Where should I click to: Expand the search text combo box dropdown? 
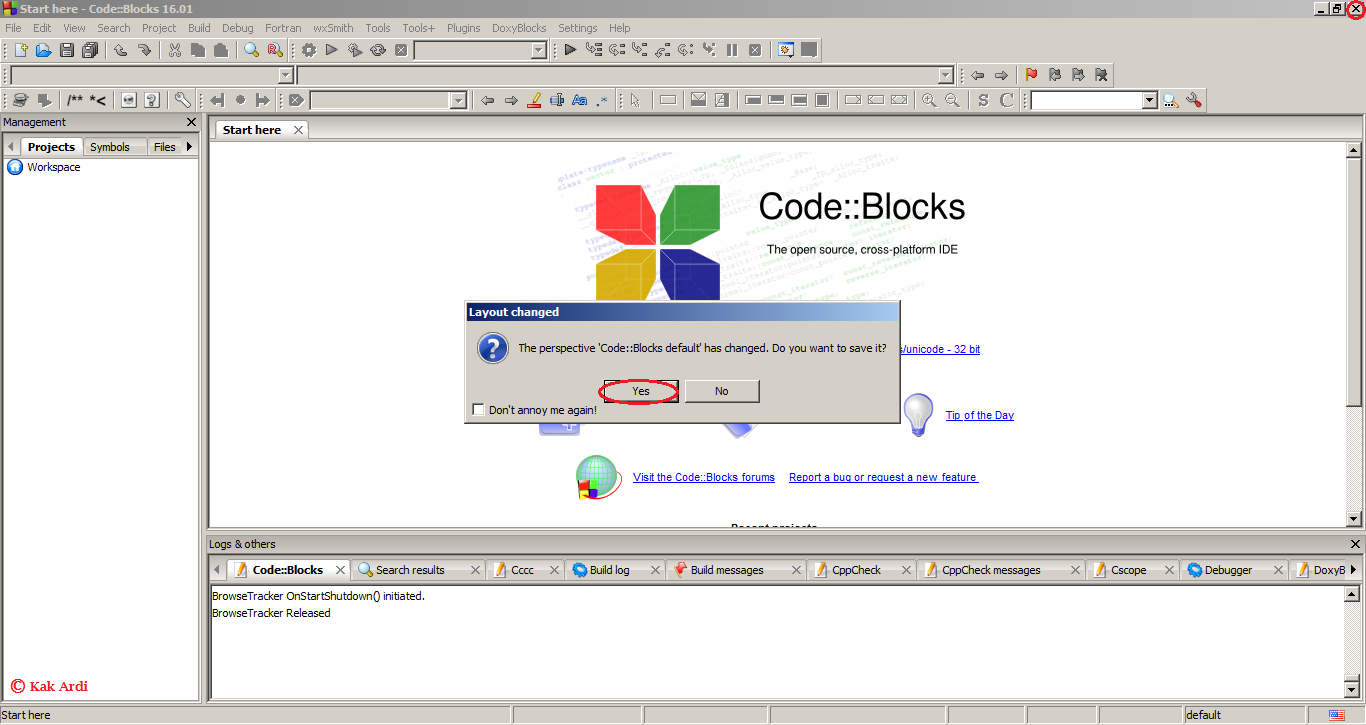287,74
